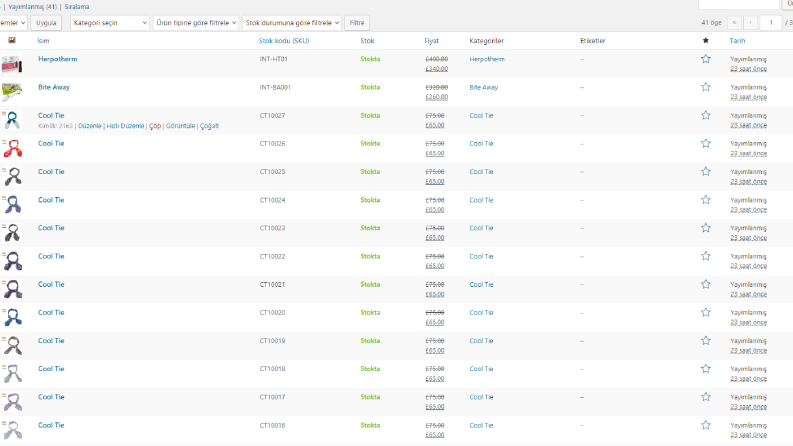Open thumbnail of Cool Tie CT10027
The width and height of the screenshot is (793, 446).
[12, 120]
